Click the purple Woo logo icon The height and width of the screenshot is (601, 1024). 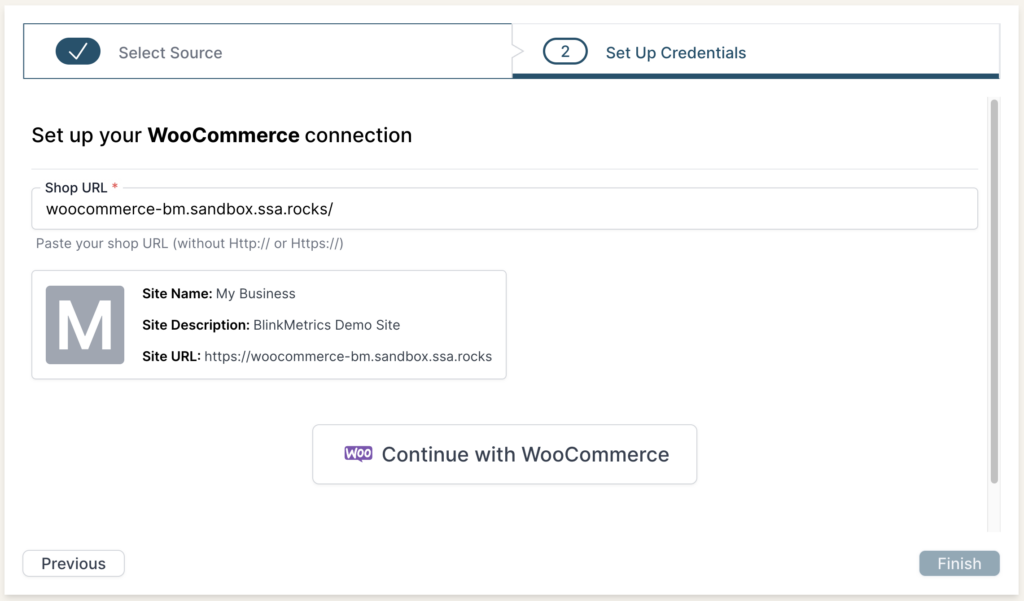click(358, 454)
